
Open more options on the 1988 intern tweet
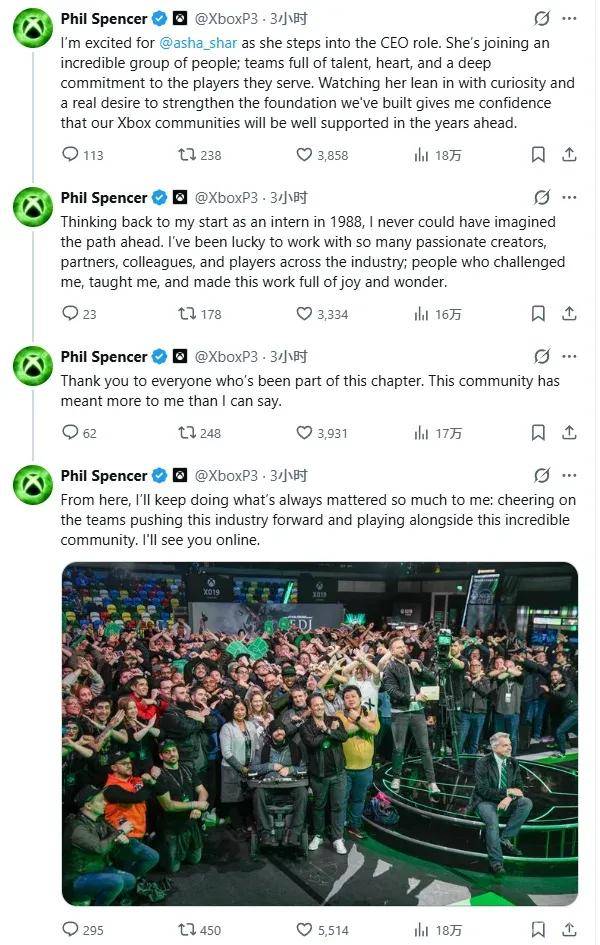tap(570, 197)
